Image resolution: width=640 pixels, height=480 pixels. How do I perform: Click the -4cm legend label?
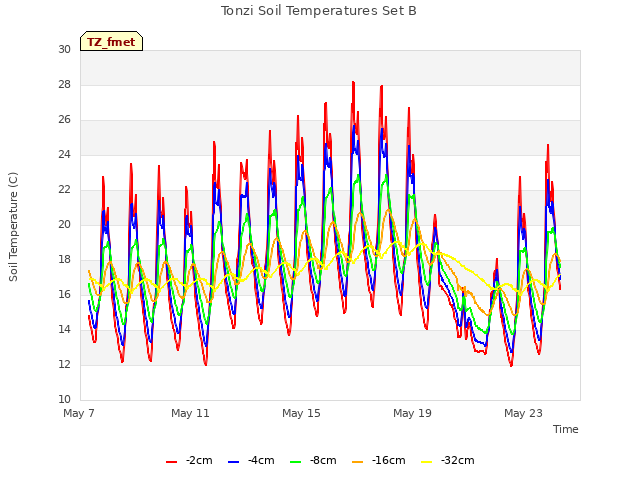(261, 460)
